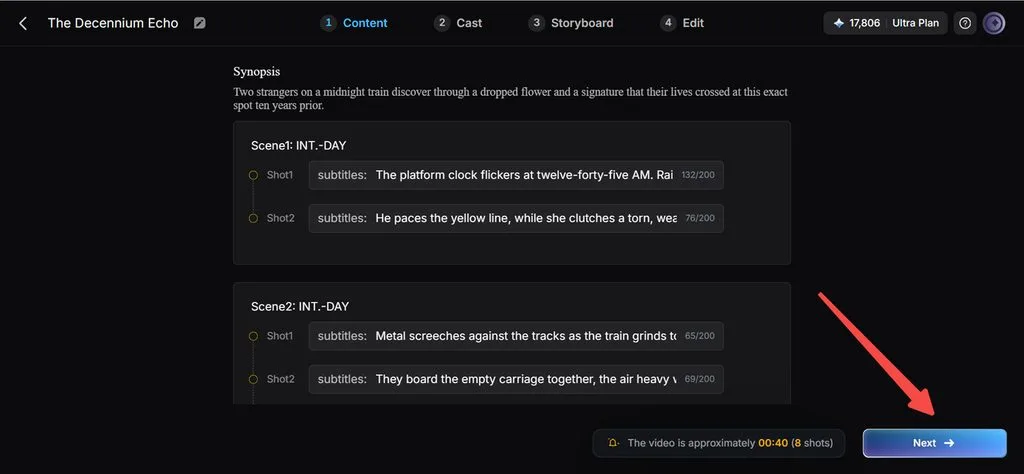
Task: Click the 17,806 credits balance
Action: point(864,23)
